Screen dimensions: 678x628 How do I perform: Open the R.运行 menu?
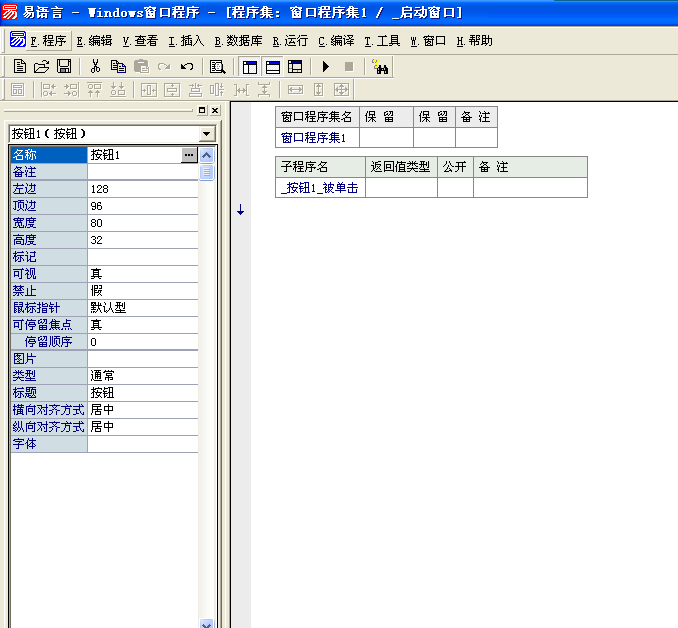290,41
